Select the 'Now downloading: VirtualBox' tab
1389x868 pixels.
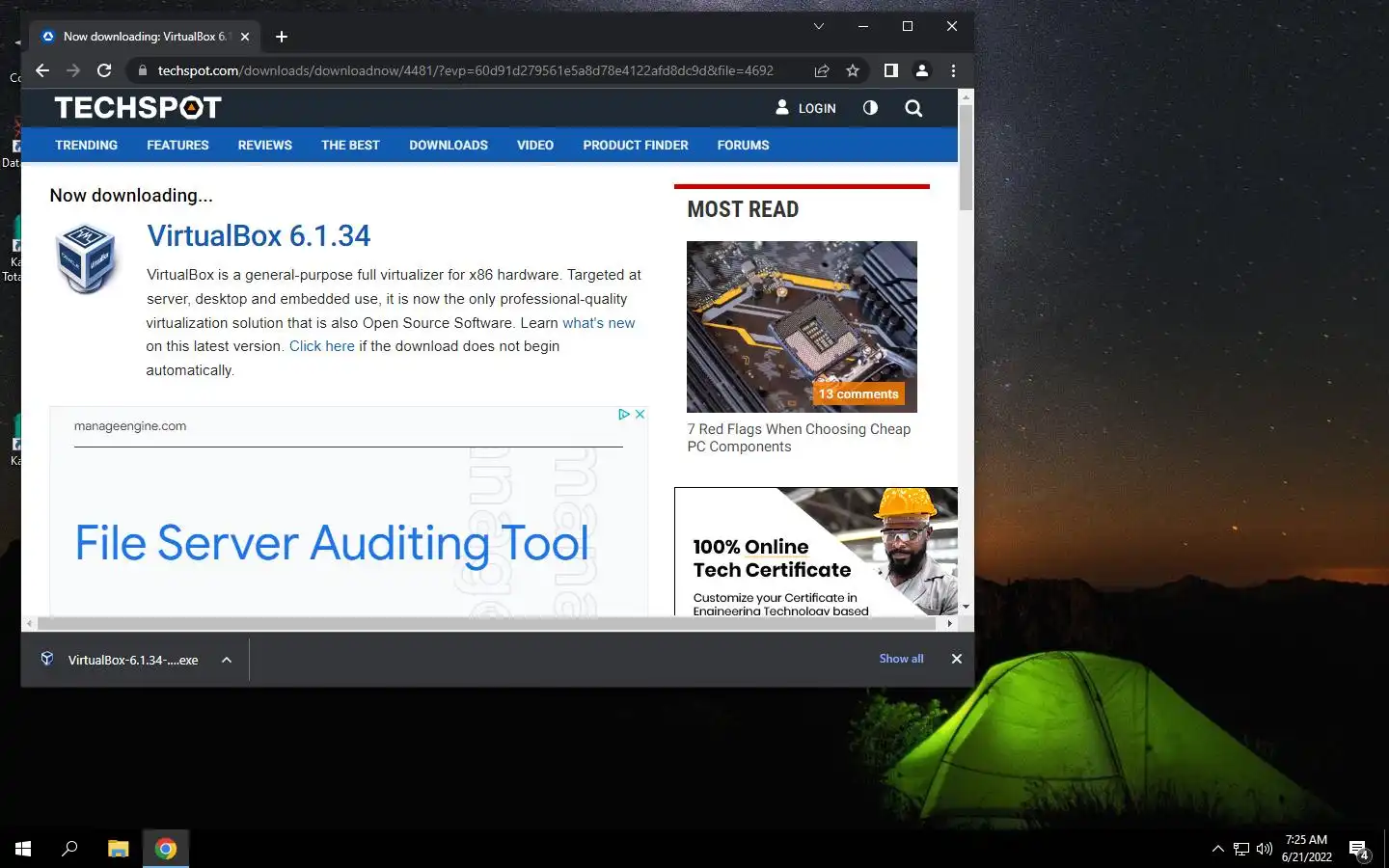pos(145,37)
